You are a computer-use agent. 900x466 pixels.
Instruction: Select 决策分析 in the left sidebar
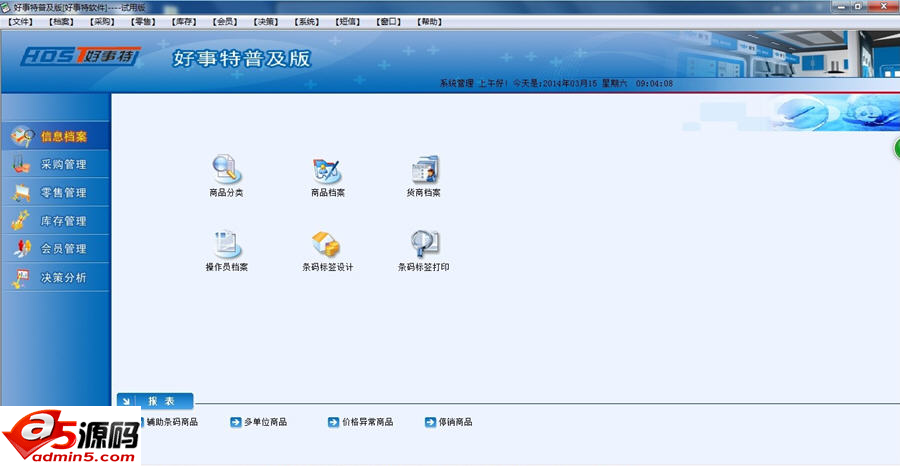click(55, 278)
